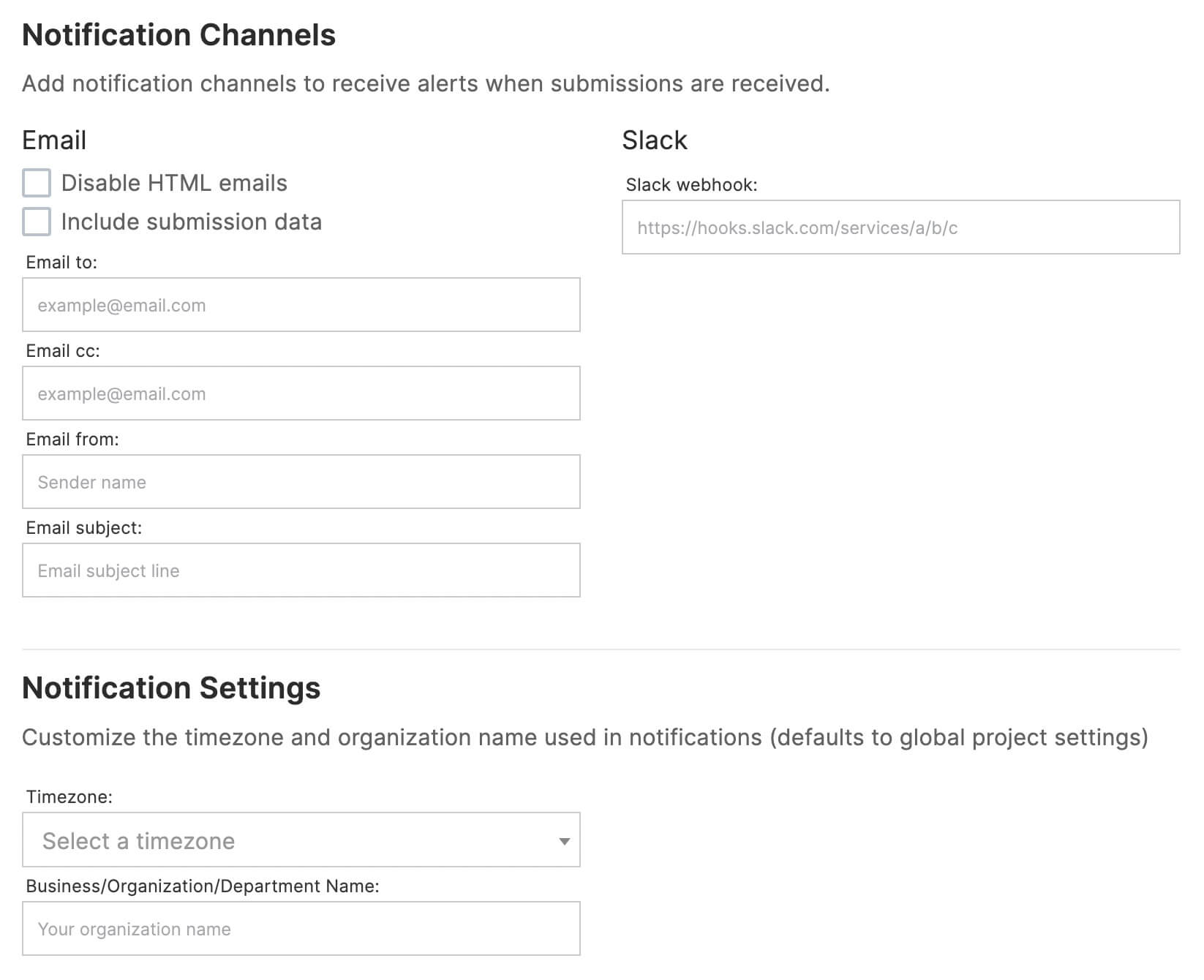This screenshot has height=980, width=1204.
Task: Click the 'Email cc:' label
Action: pyautogui.click(x=63, y=351)
